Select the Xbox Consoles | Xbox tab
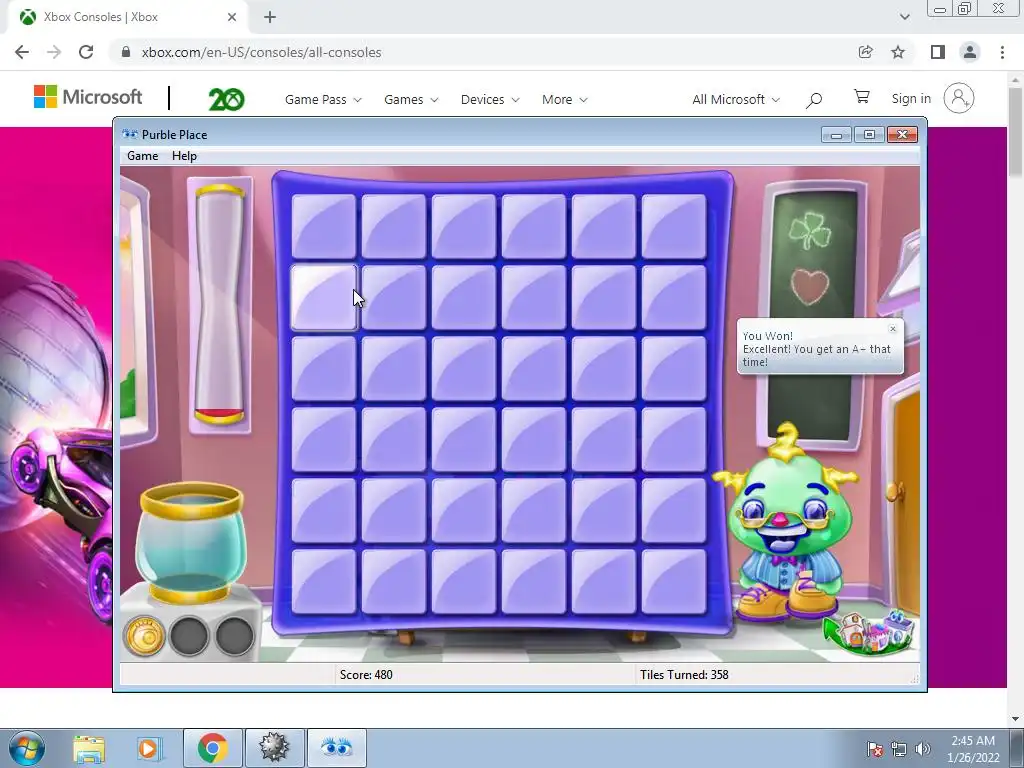 (x=127, y=17)
